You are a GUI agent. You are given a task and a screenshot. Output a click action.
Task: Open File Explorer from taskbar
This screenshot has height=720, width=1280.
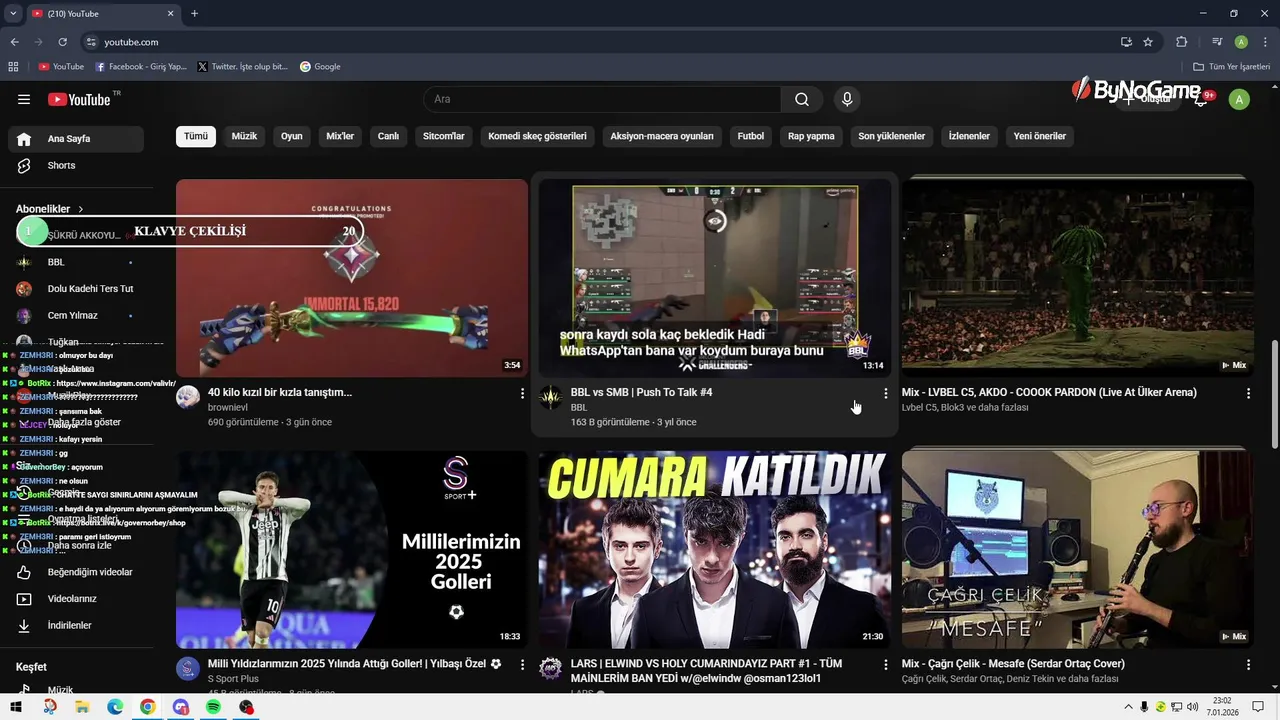(x=82, y=707)
